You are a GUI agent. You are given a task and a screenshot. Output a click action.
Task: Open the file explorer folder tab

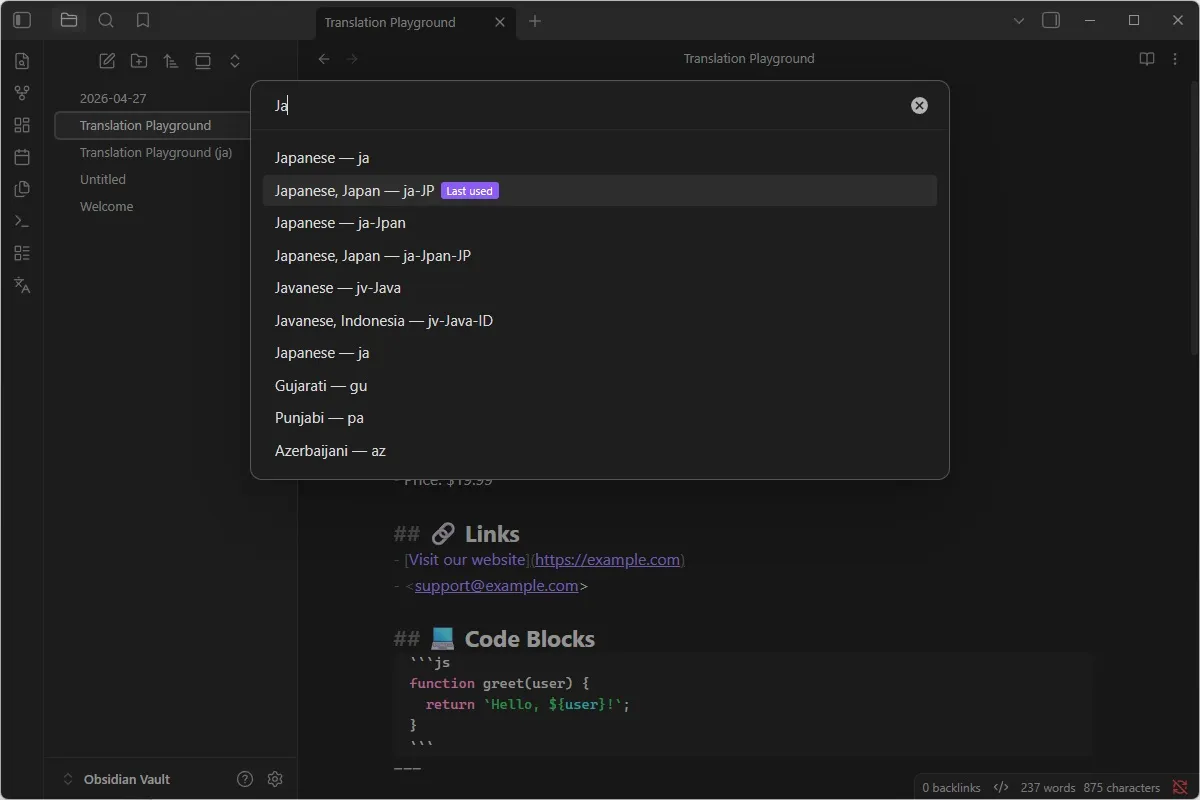coord(69,20)
